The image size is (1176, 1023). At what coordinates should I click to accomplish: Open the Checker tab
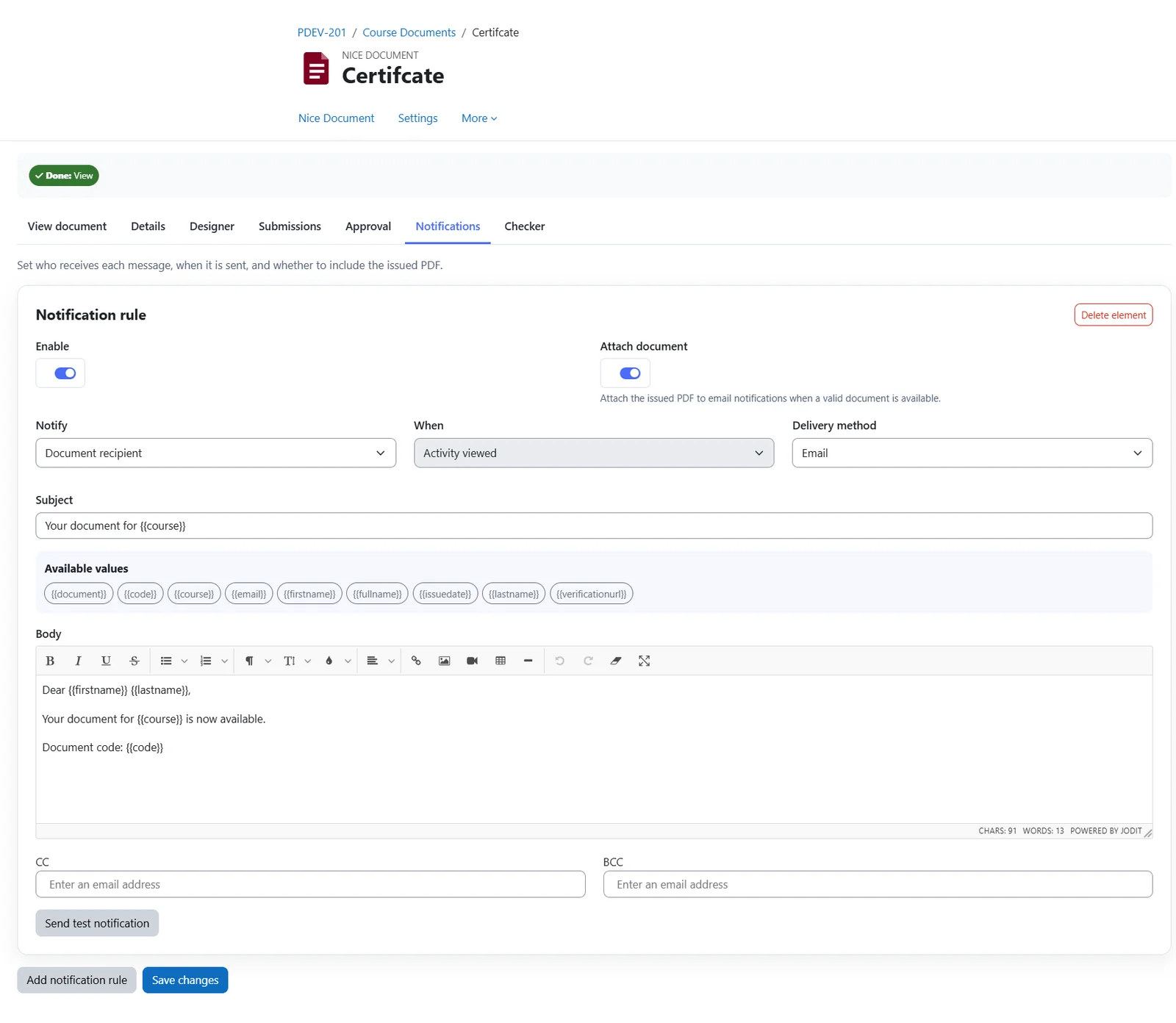point(525,226)
